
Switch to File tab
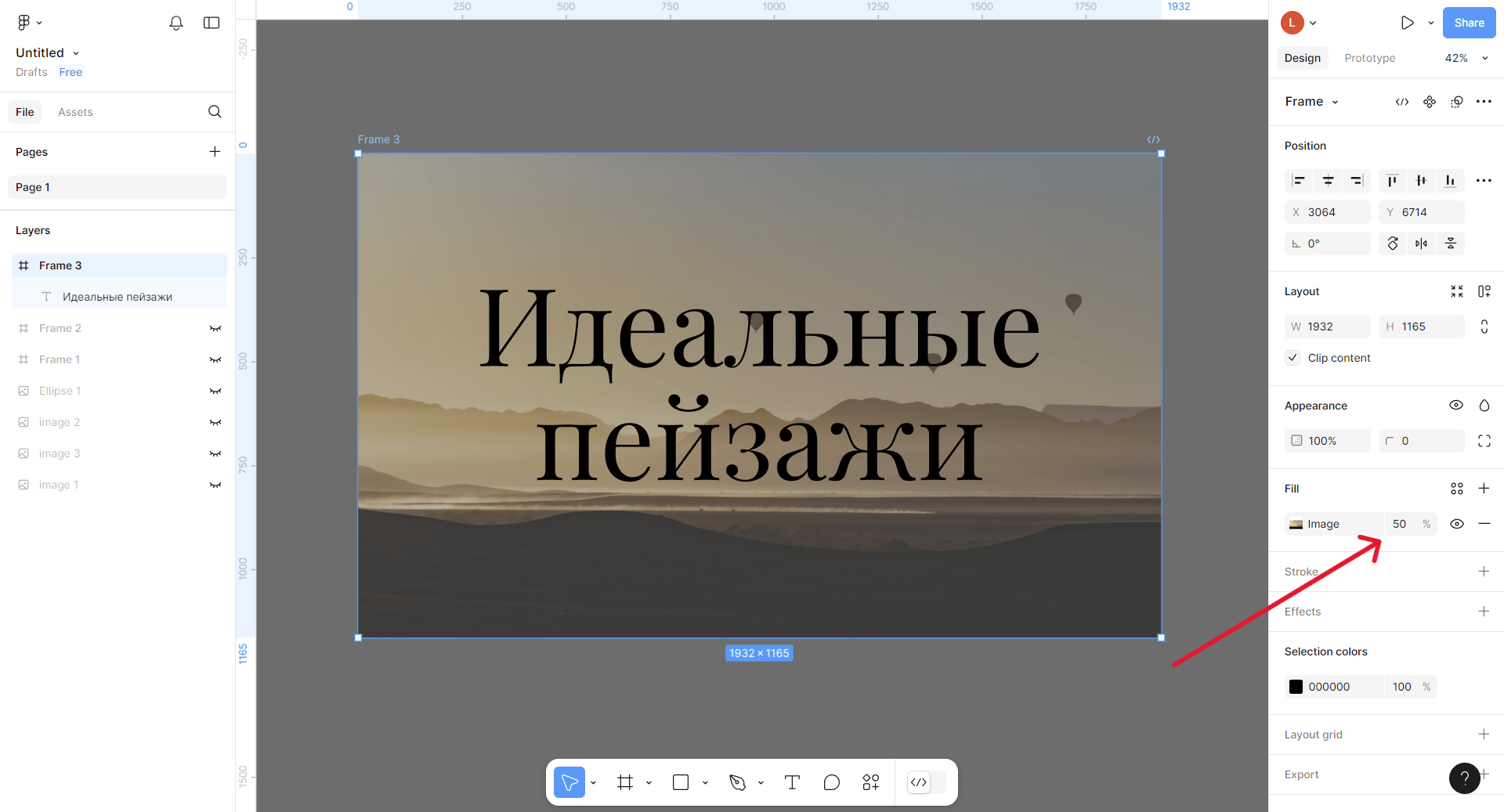[25, 112]
